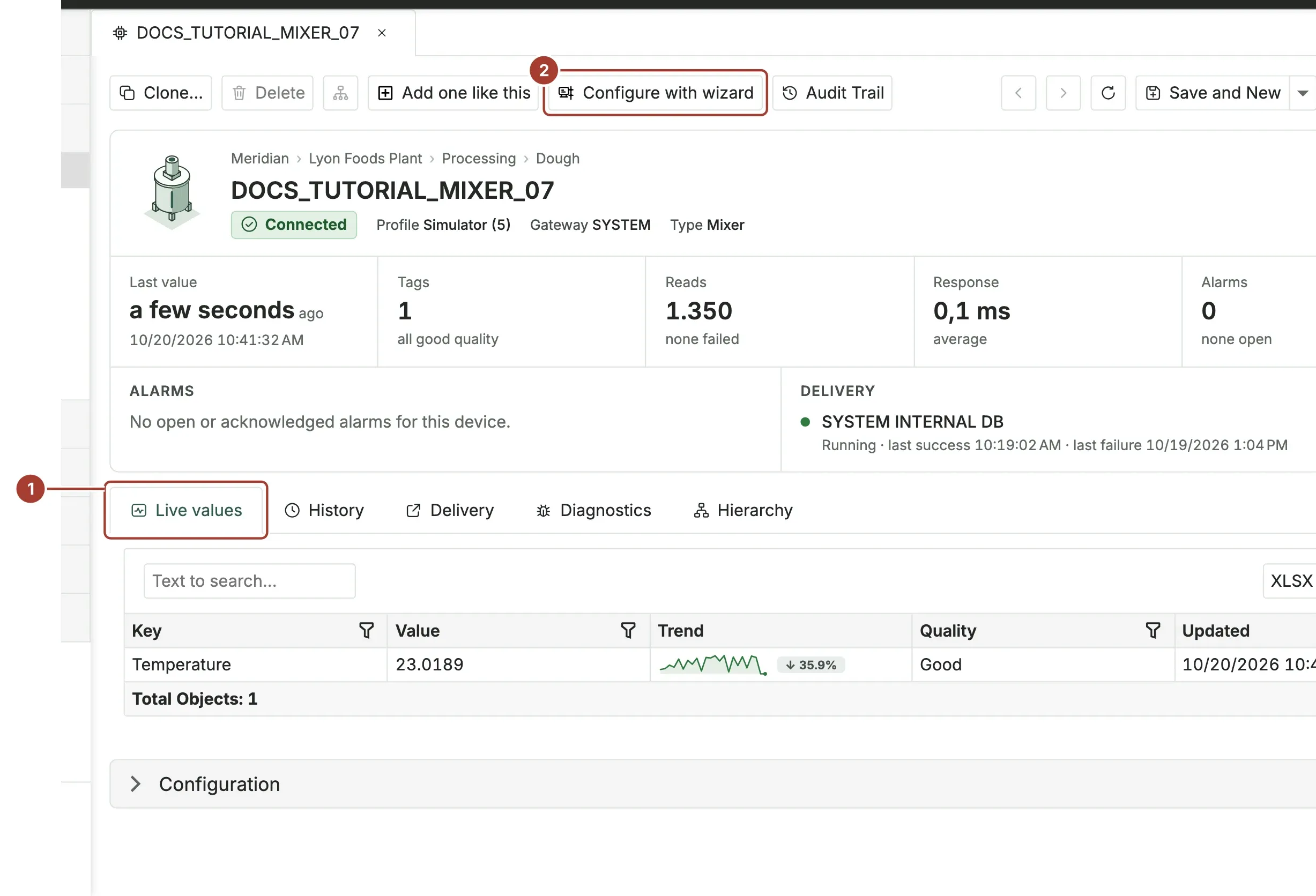Click the Gateway SYSTEM label
1316x896 pixels.
click(590, 225)
